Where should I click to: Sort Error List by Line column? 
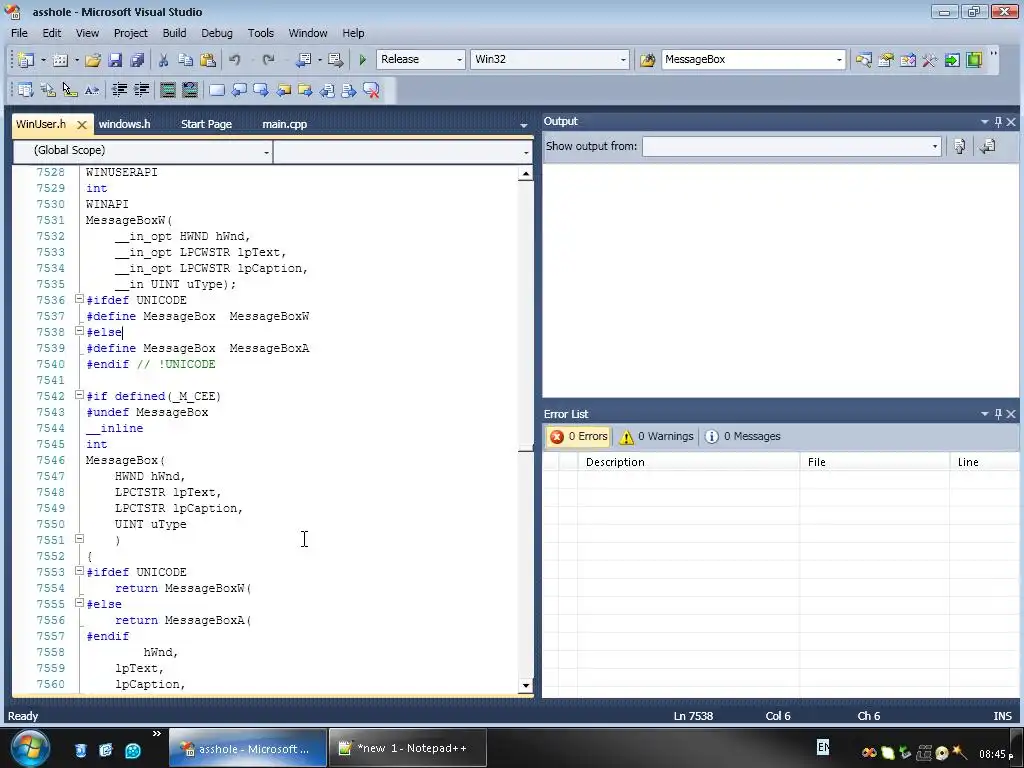click(x=984, y=462)
